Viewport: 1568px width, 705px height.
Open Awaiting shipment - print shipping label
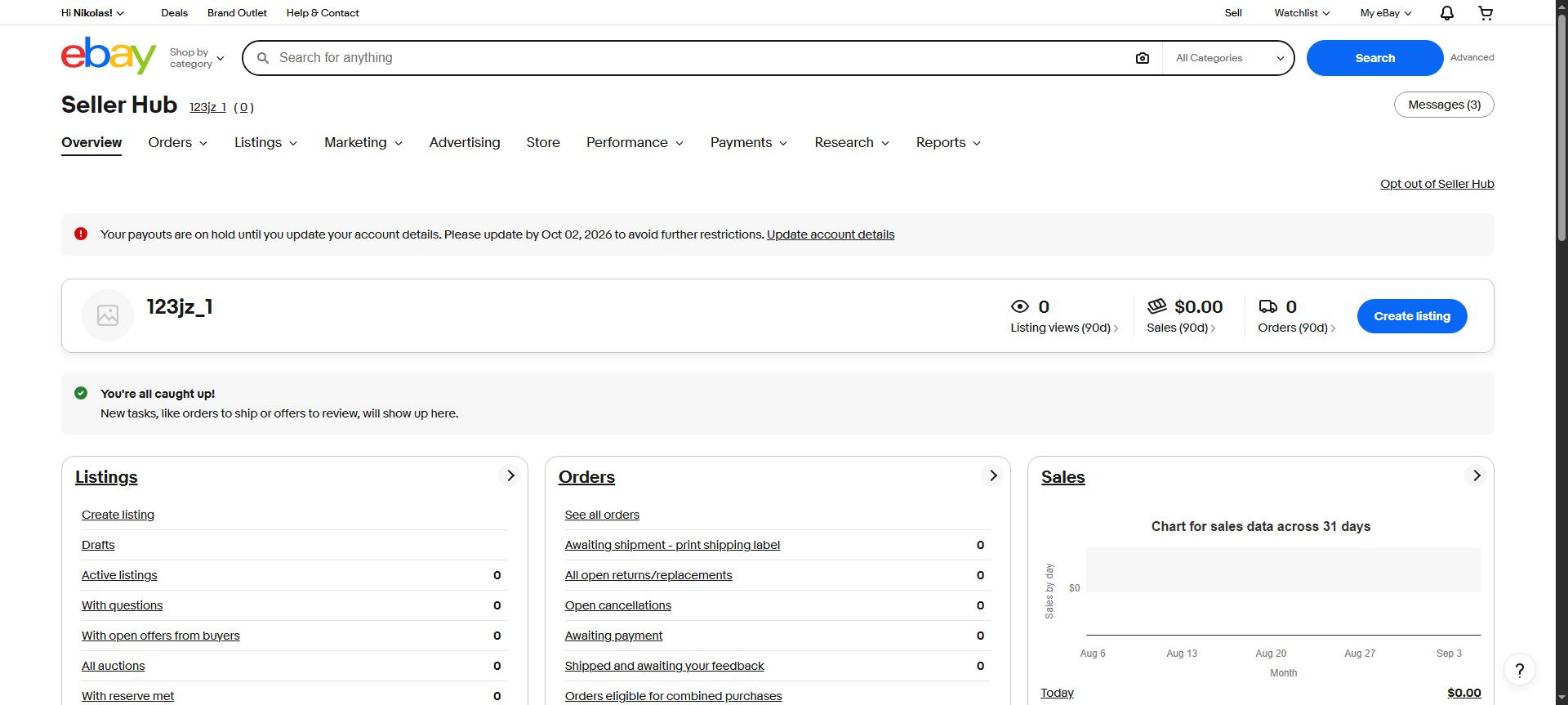(x=672, y=545)
